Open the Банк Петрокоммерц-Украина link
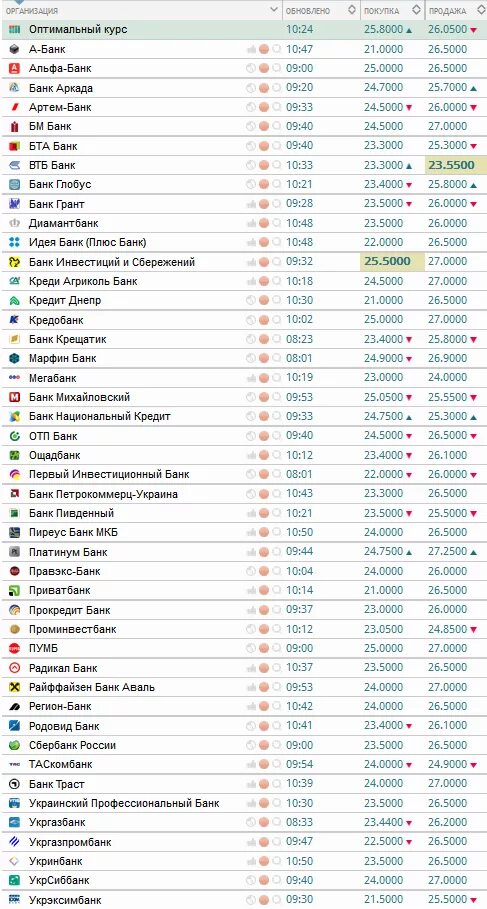Screen dimensions: 487x909 (103, 494)
